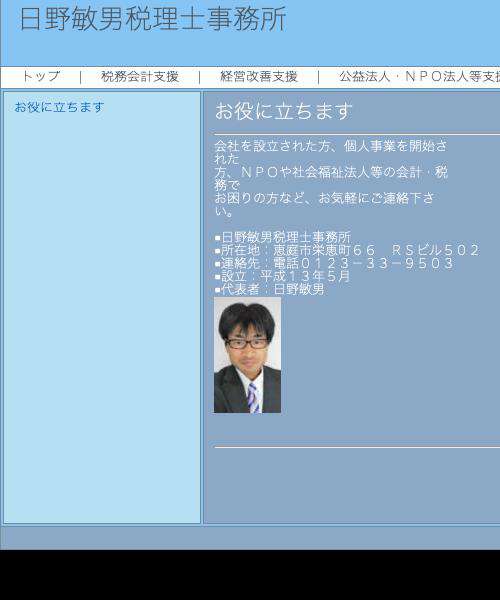
Task: Select the 税務会計支援 navigation item
Action: click(x=140, y=77)
